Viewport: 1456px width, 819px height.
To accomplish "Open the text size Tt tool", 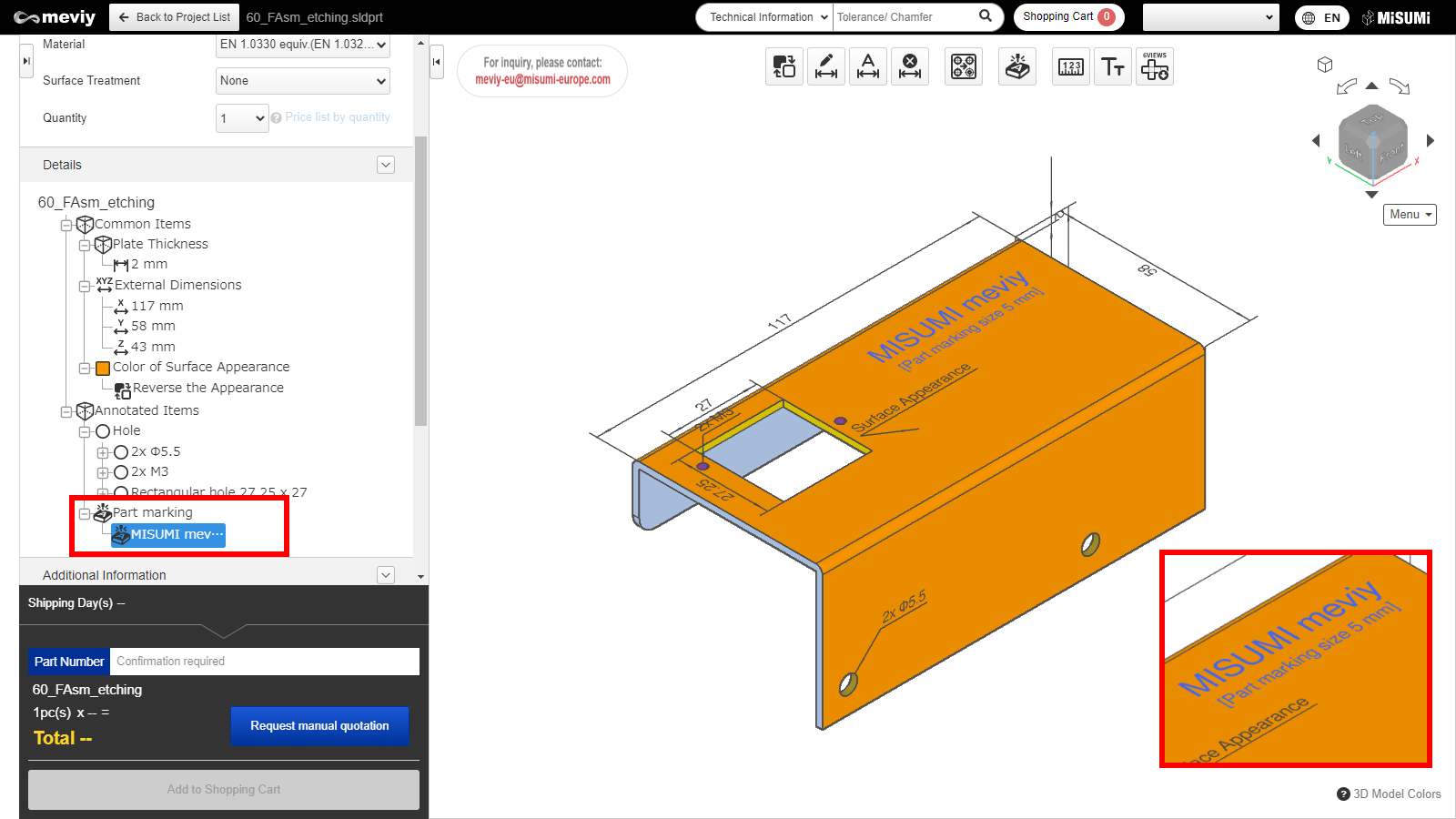I will [1113, 66].
